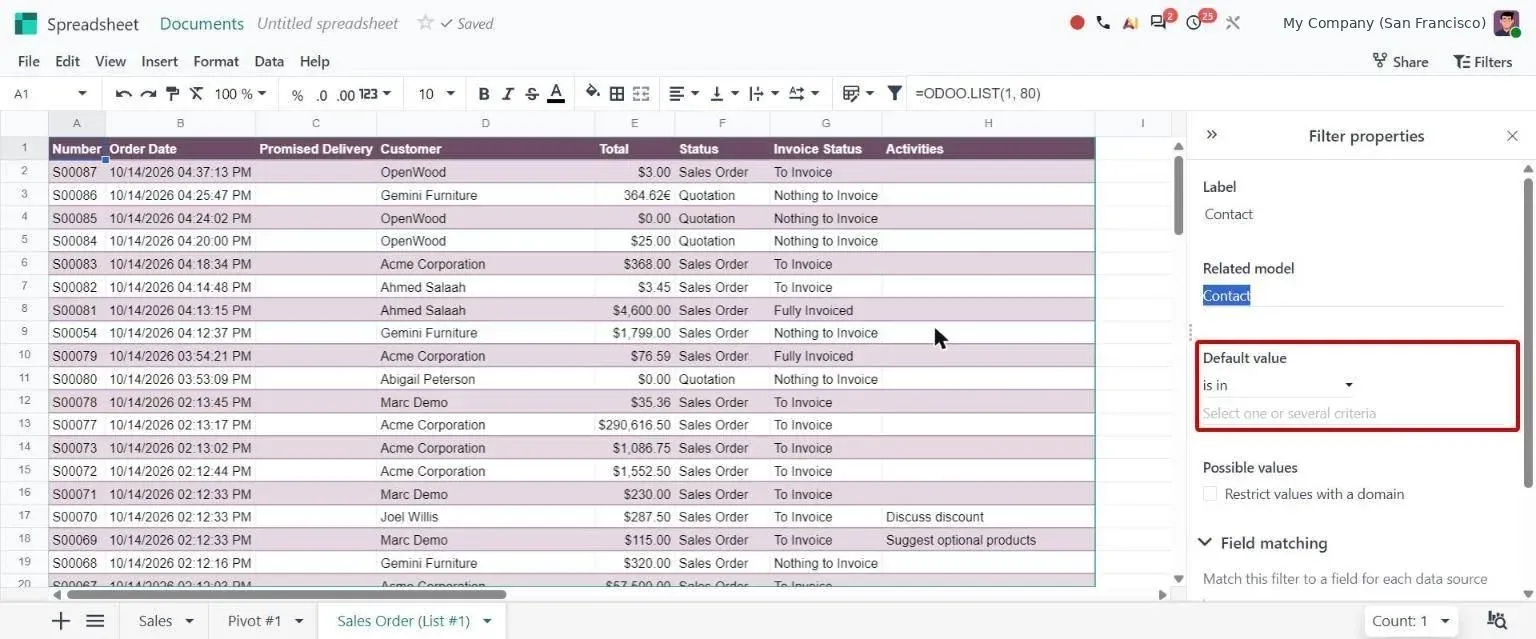Click the 'Select one or several criteria' field
The image size is (1536, 639).
1354,413
